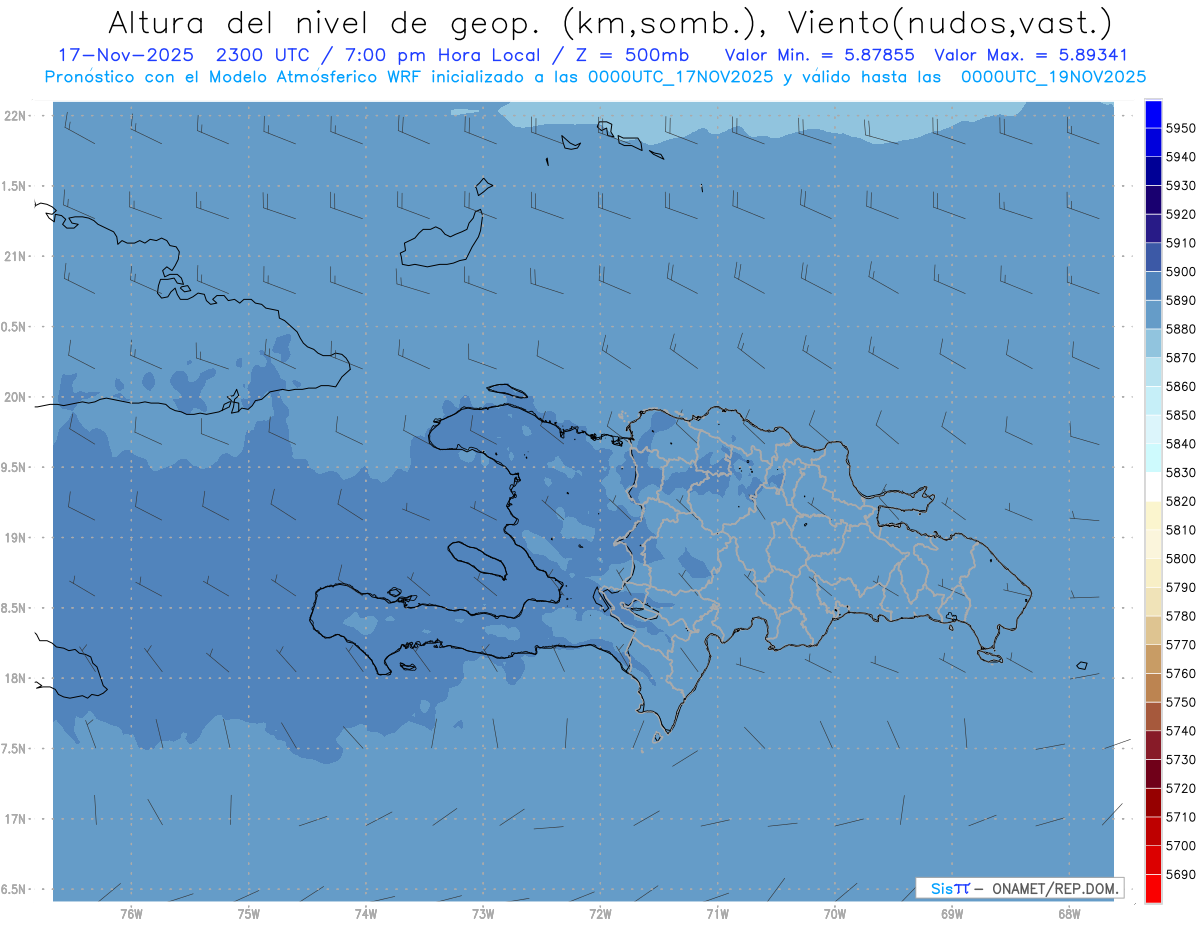Click the 'Valor Max. = 5.89341' text
The height and width of the screenshot is (927, 1200).
[x=1029, y=56]
